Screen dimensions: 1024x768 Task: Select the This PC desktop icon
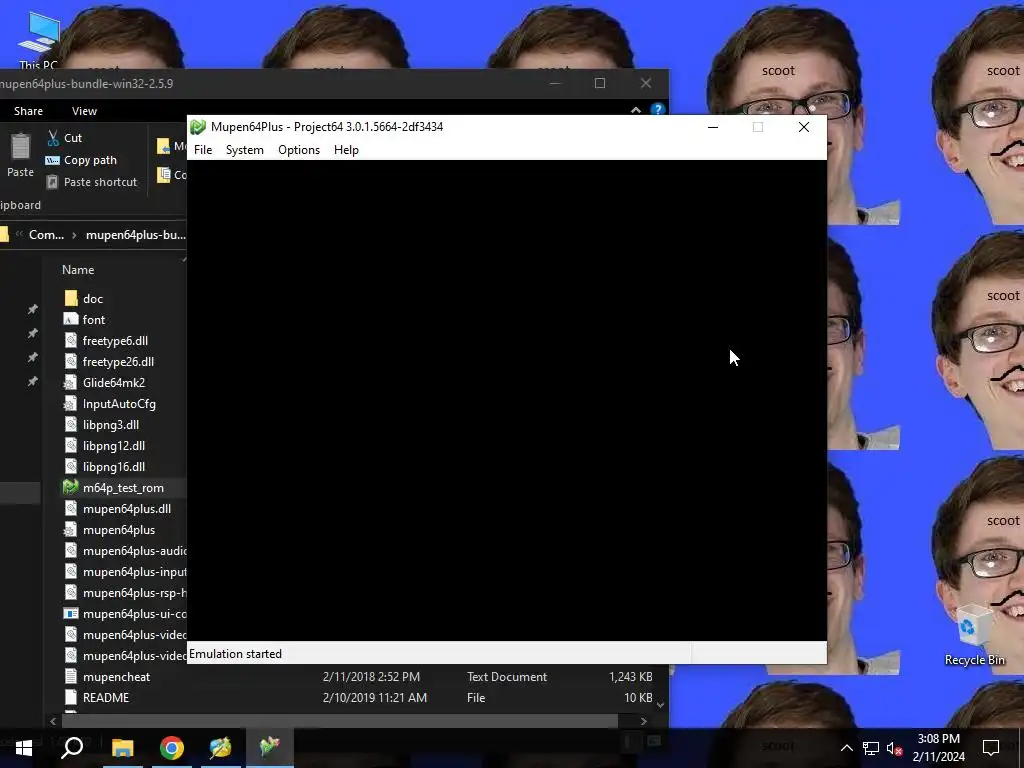tap(39, 39)
